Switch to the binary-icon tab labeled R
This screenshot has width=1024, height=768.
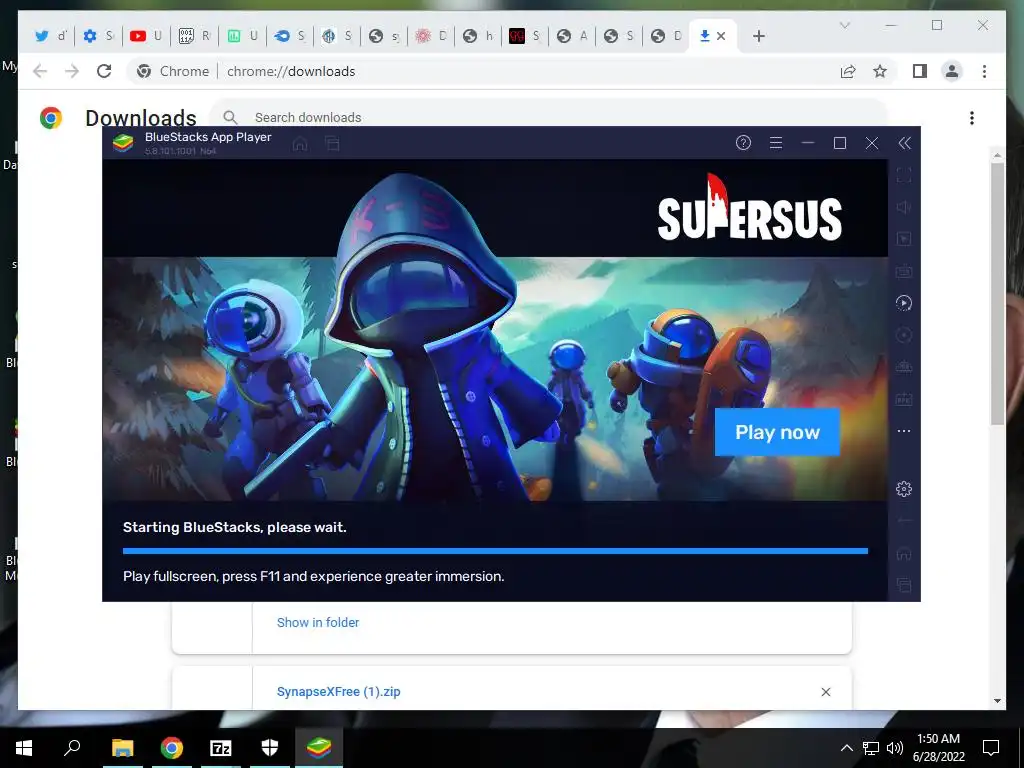[x=193, y=36]
